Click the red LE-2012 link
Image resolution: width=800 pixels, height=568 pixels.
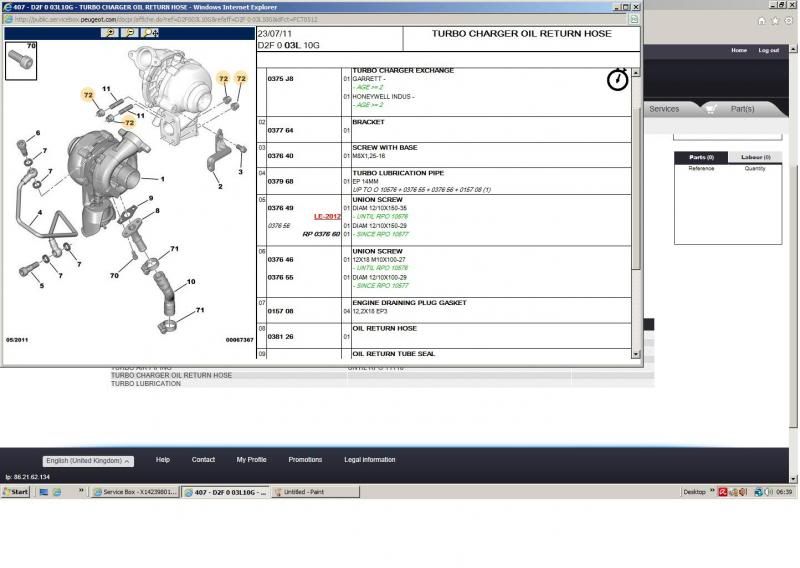pos(327,216)
